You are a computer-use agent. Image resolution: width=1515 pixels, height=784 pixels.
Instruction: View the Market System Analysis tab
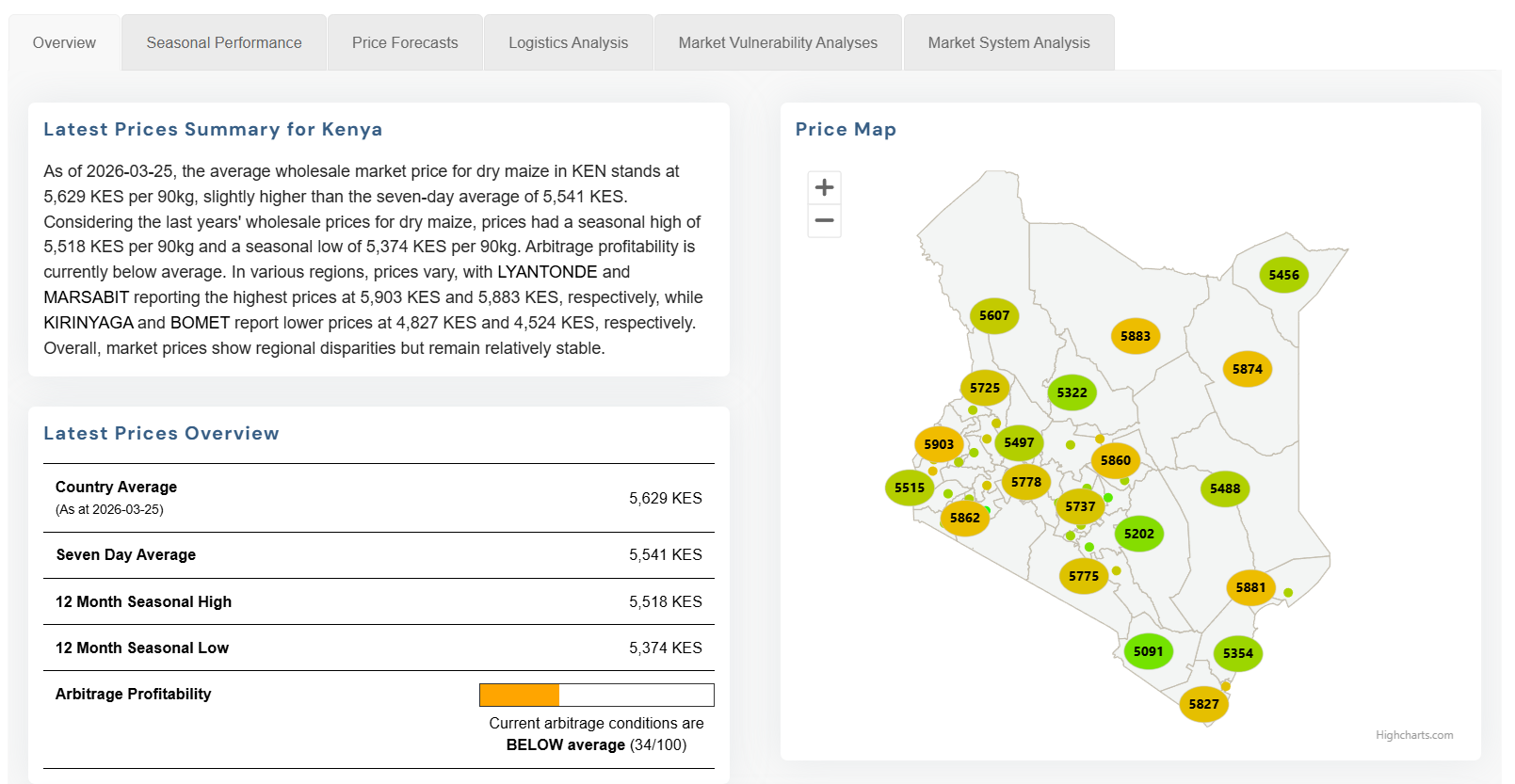[x=1008, y=43]
